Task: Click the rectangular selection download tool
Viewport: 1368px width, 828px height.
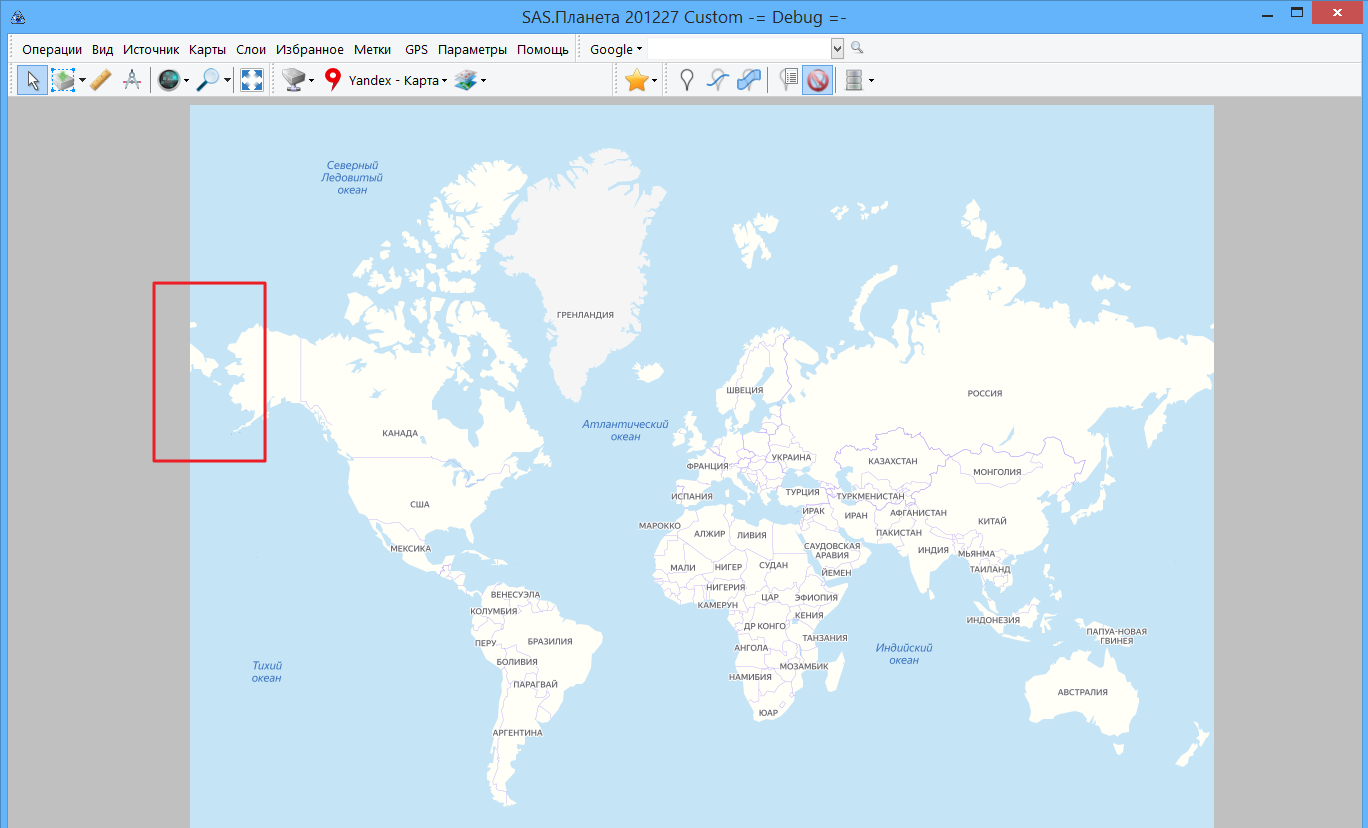Action: pos(64,81)
